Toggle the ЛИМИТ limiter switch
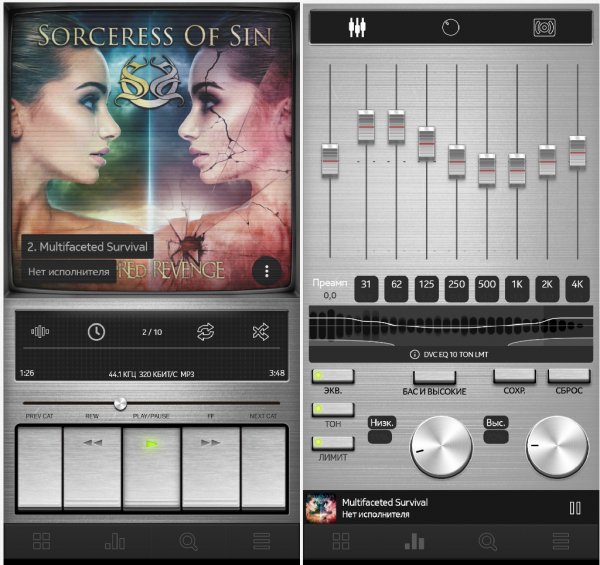Viewport: 600px width, 565px height. point(333,443)
